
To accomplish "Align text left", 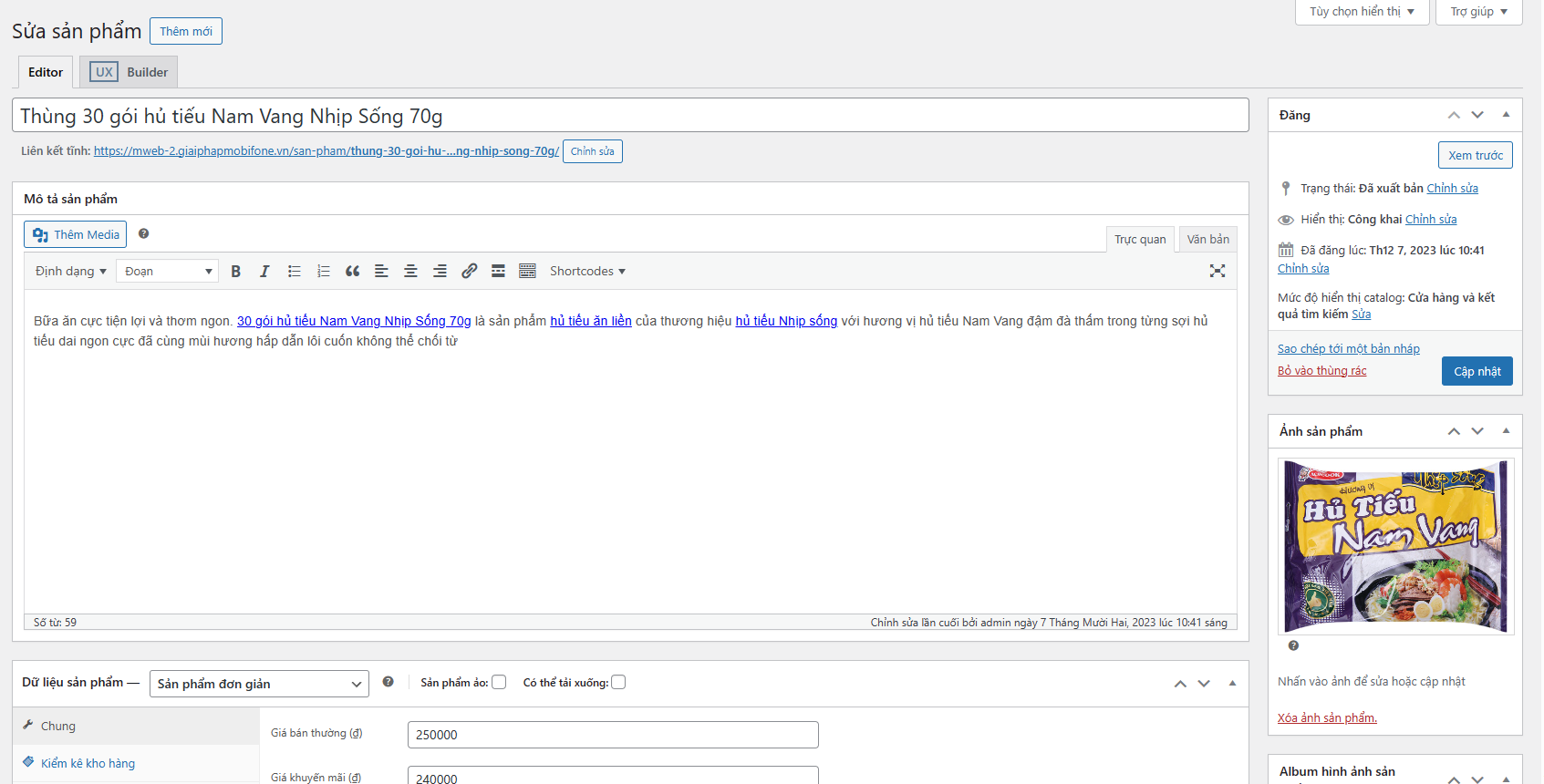I will [x=381, y=271].
